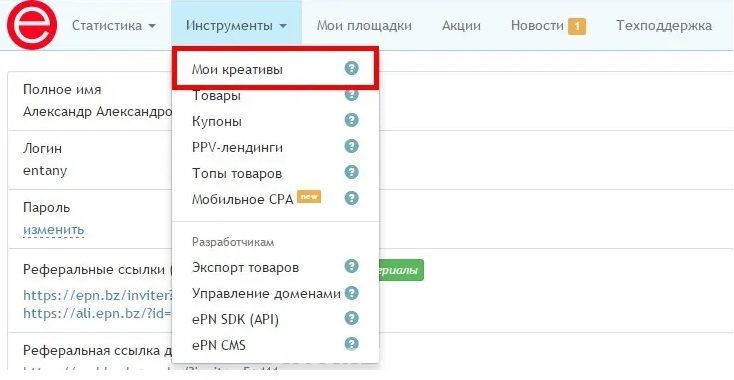The image size is (734, 380).
Task: Open the epn.bz/inviter referral link
Action: tap(98, 295)
